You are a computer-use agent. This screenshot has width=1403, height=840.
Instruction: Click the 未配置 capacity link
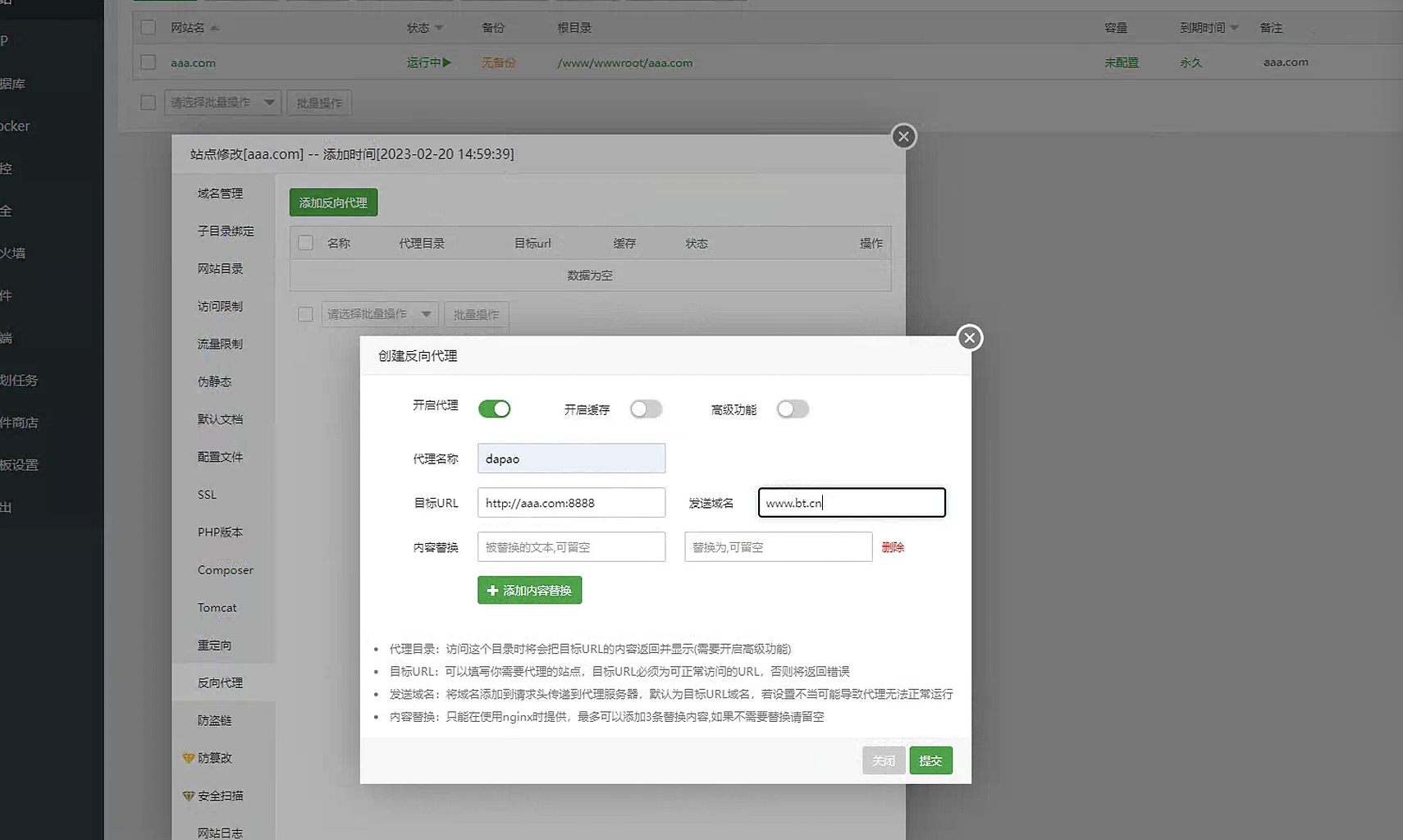[1121, 62]
